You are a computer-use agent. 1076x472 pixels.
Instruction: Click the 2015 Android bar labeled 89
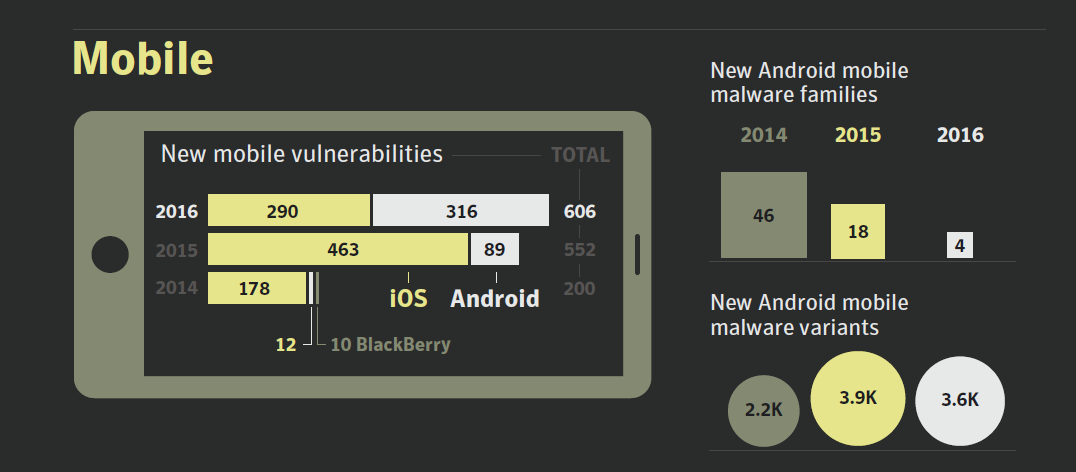(x=495, y=249)
